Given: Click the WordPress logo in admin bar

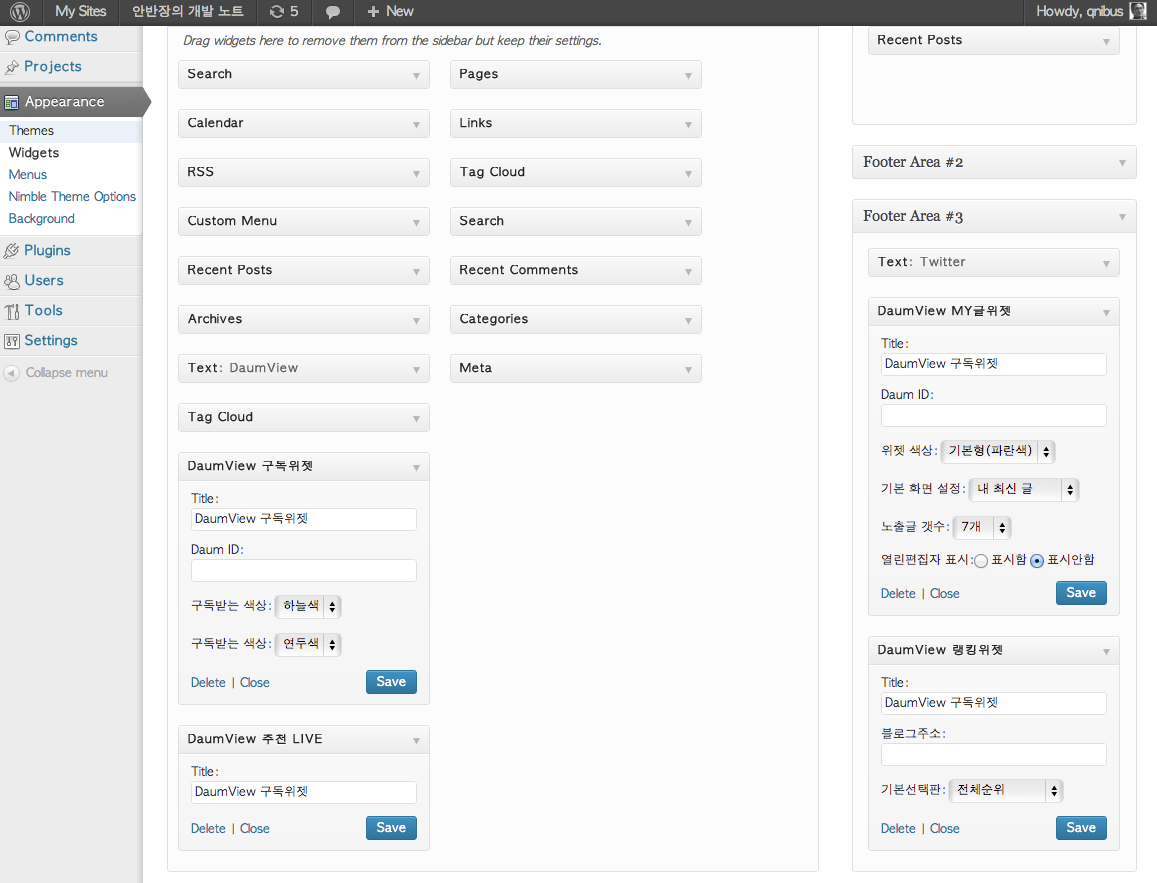Looking at the screenshot, I should pyautogui.click(x=20, y=12).
